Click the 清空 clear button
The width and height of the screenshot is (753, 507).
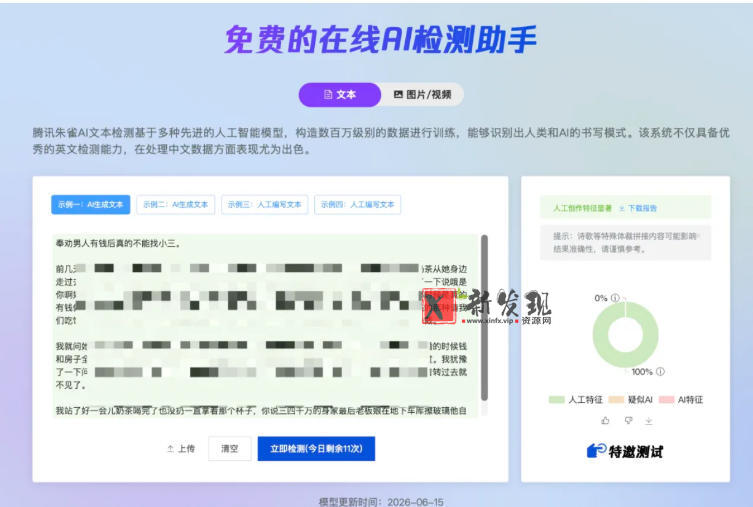pyautogui.click(x=230, y=448)
